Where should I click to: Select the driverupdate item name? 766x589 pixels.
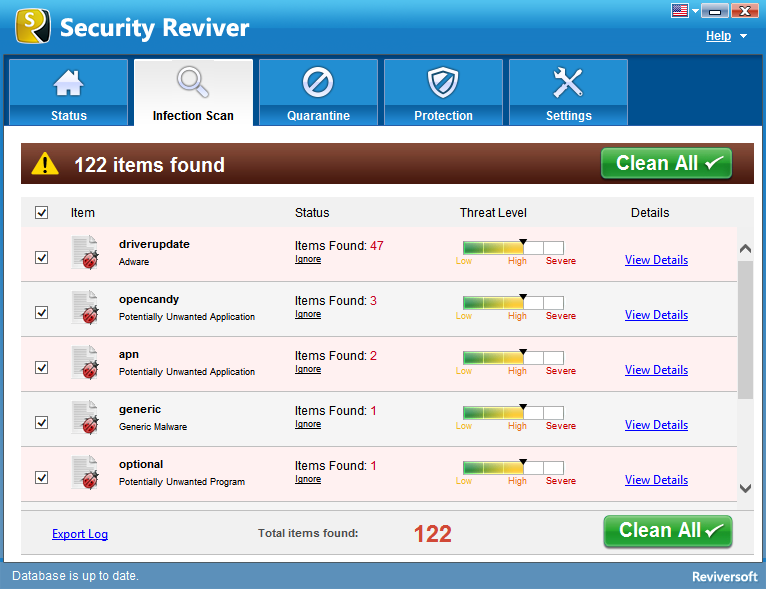coord(154,244)
